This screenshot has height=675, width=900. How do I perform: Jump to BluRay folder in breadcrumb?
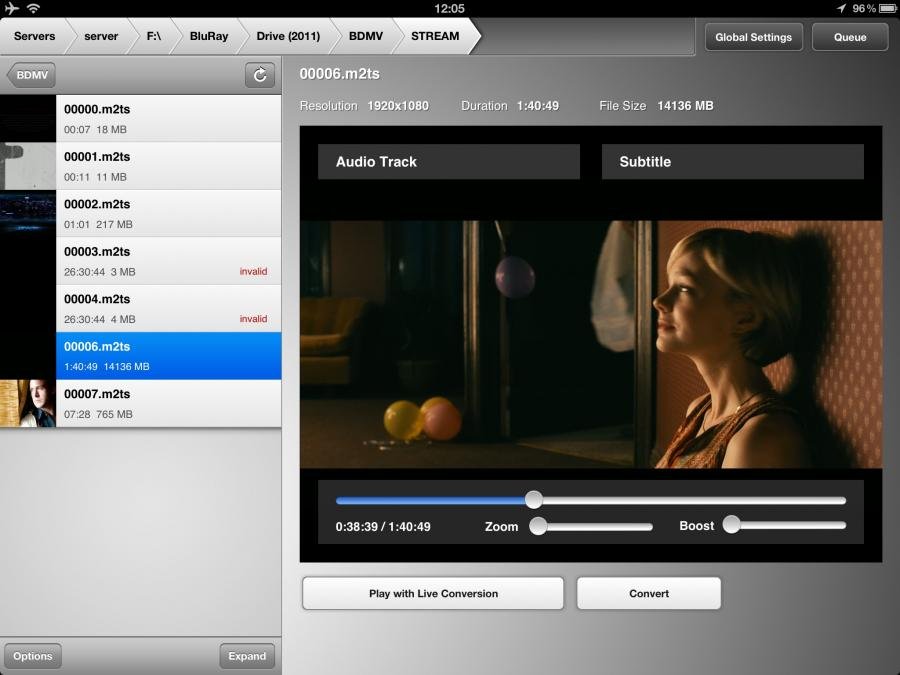pos(209,36)
